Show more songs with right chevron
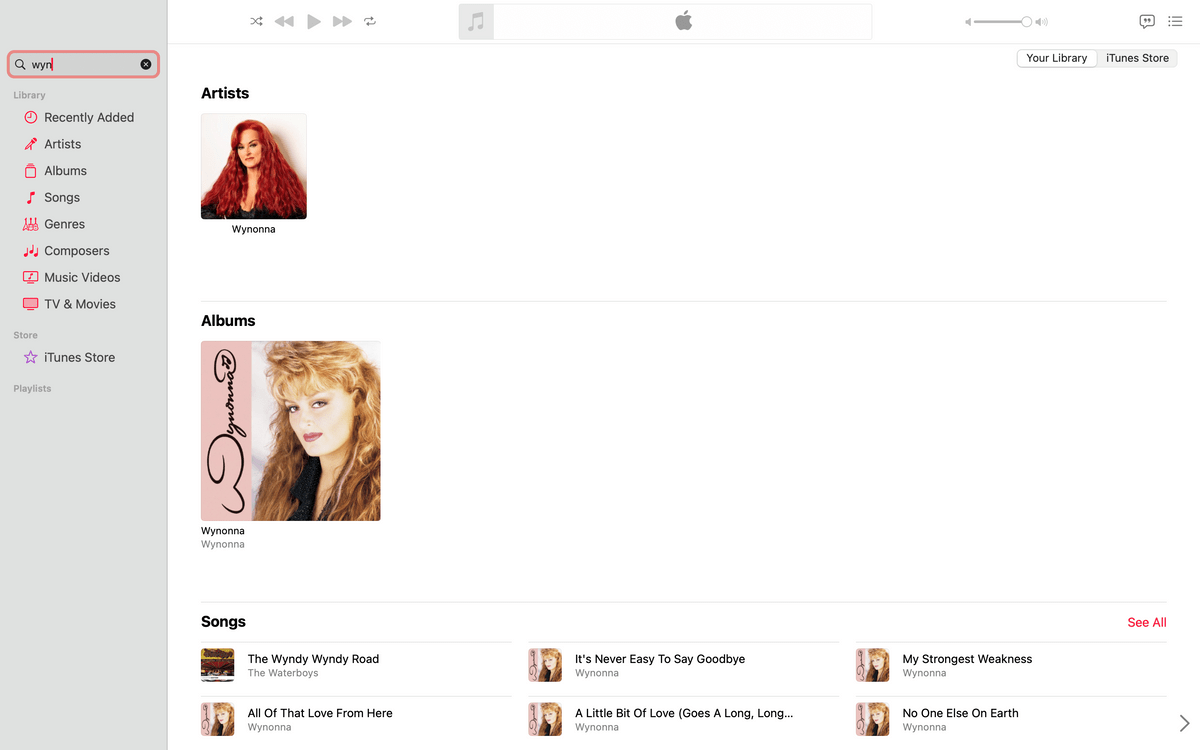 click(1184, 723)
